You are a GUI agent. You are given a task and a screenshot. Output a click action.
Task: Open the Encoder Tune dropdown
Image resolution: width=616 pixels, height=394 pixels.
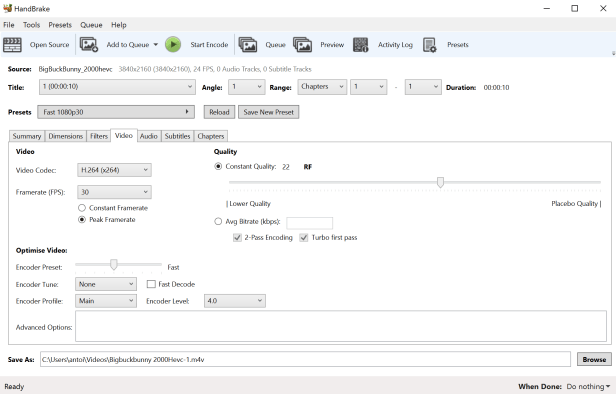pyautogui.click(x=106, y=284)
